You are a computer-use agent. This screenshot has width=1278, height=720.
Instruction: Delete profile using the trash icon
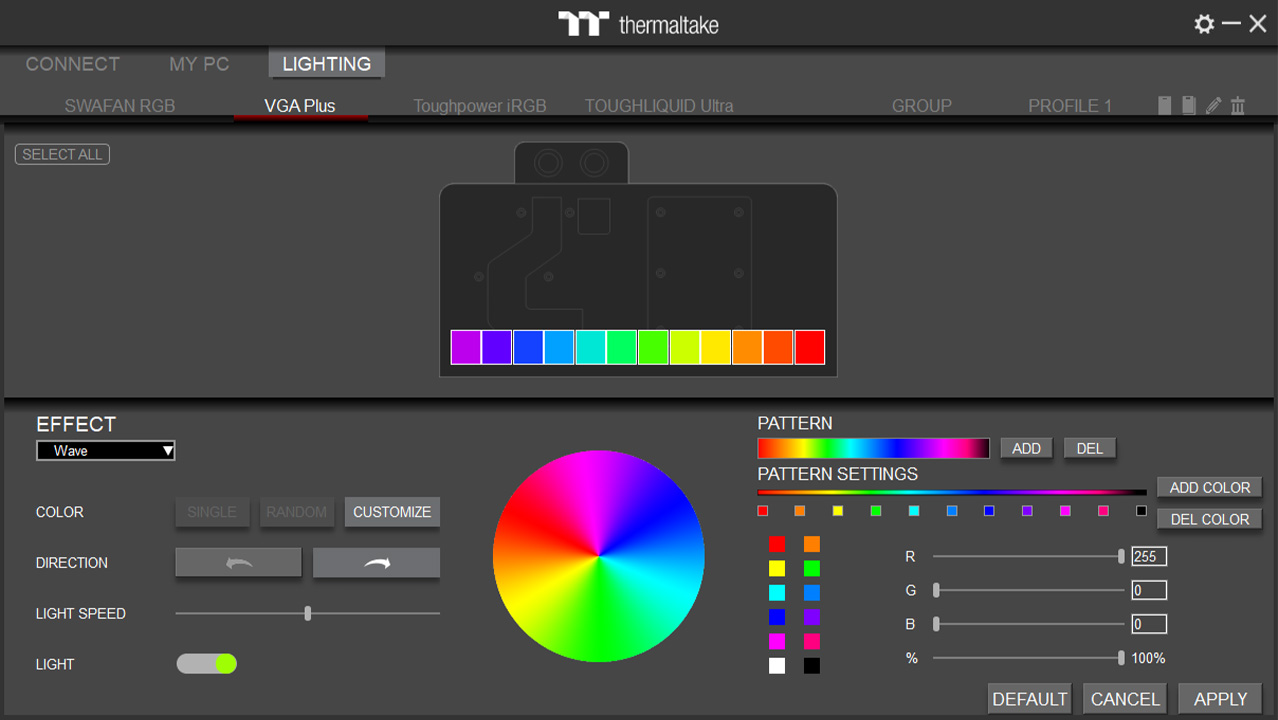(x=1238, y=105)
